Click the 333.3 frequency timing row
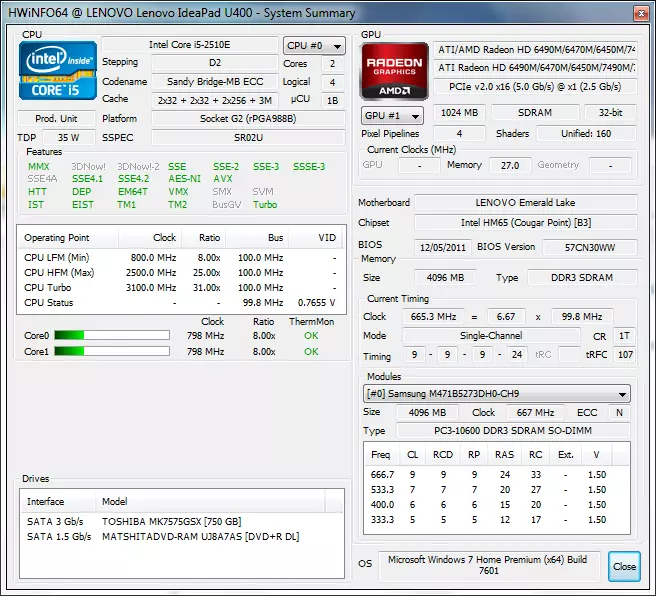 pos(497,520)
